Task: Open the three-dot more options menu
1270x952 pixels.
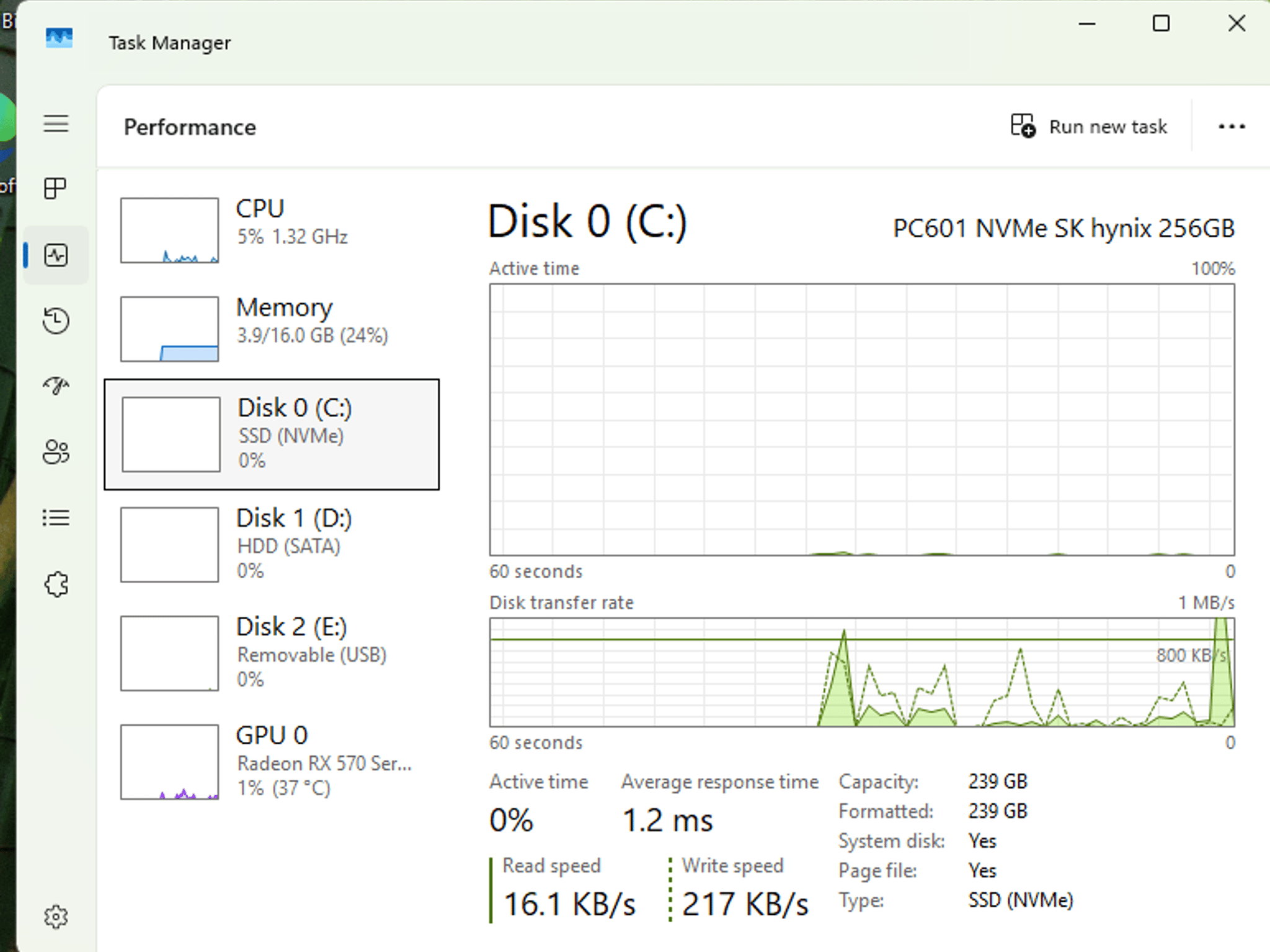Action: pos(1232,126)
